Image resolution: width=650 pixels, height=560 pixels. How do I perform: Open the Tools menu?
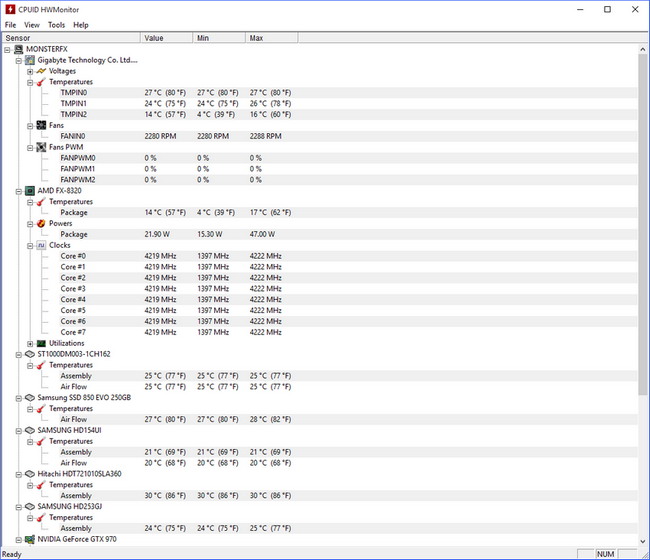point(56,25)
